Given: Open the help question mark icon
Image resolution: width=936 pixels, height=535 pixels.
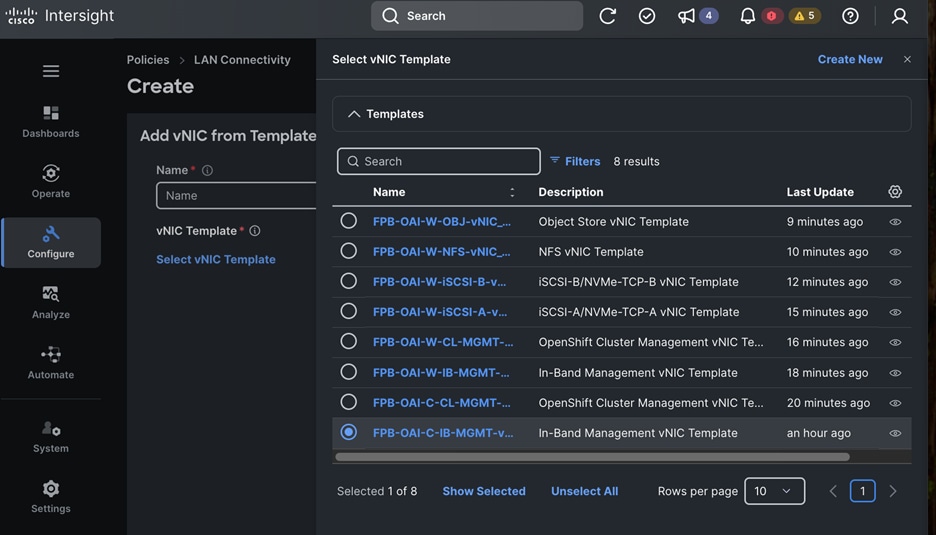Looking at the screenshot, I should point(850,16).
